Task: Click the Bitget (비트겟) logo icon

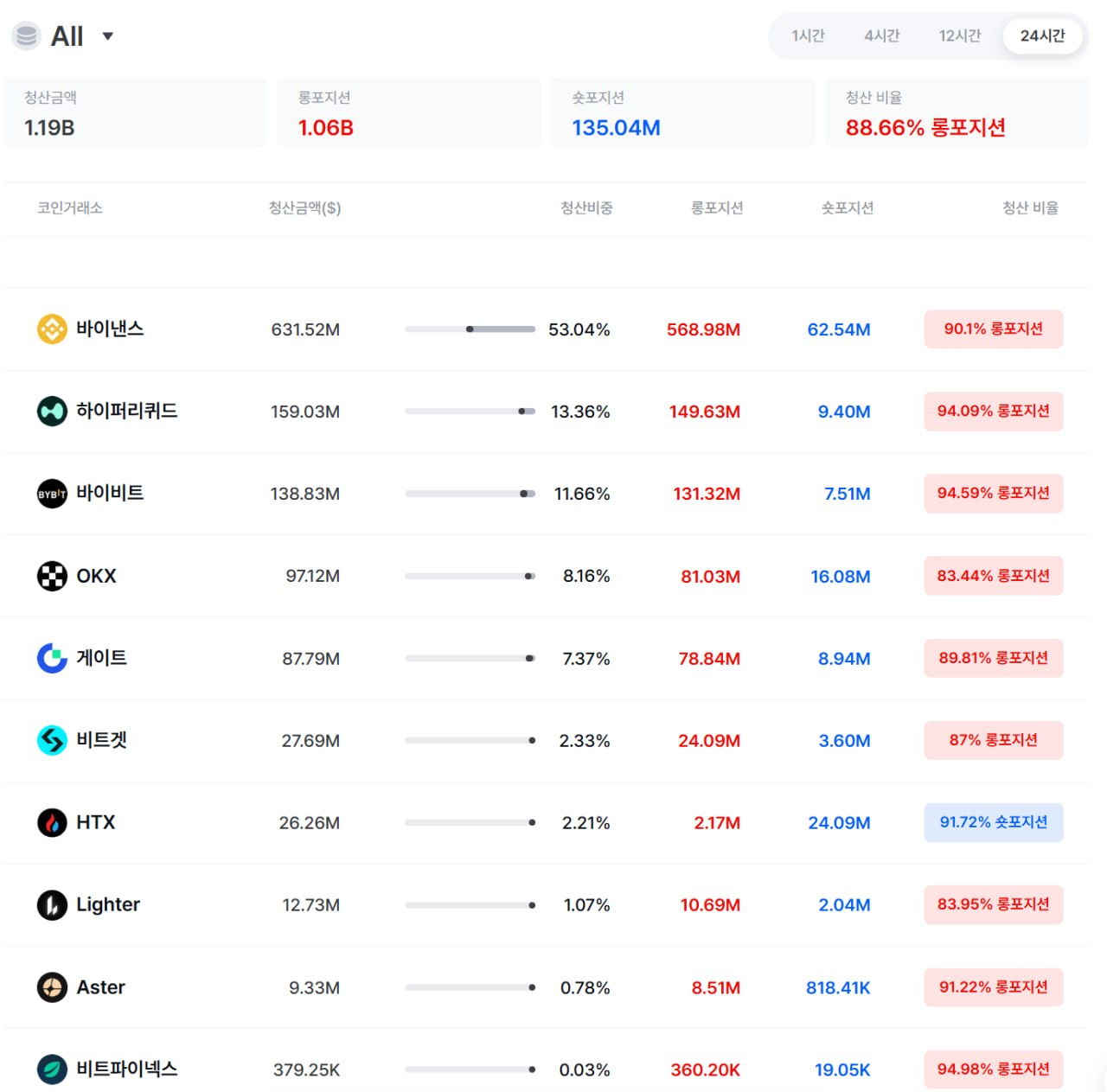Action: (x=52, y=740)
